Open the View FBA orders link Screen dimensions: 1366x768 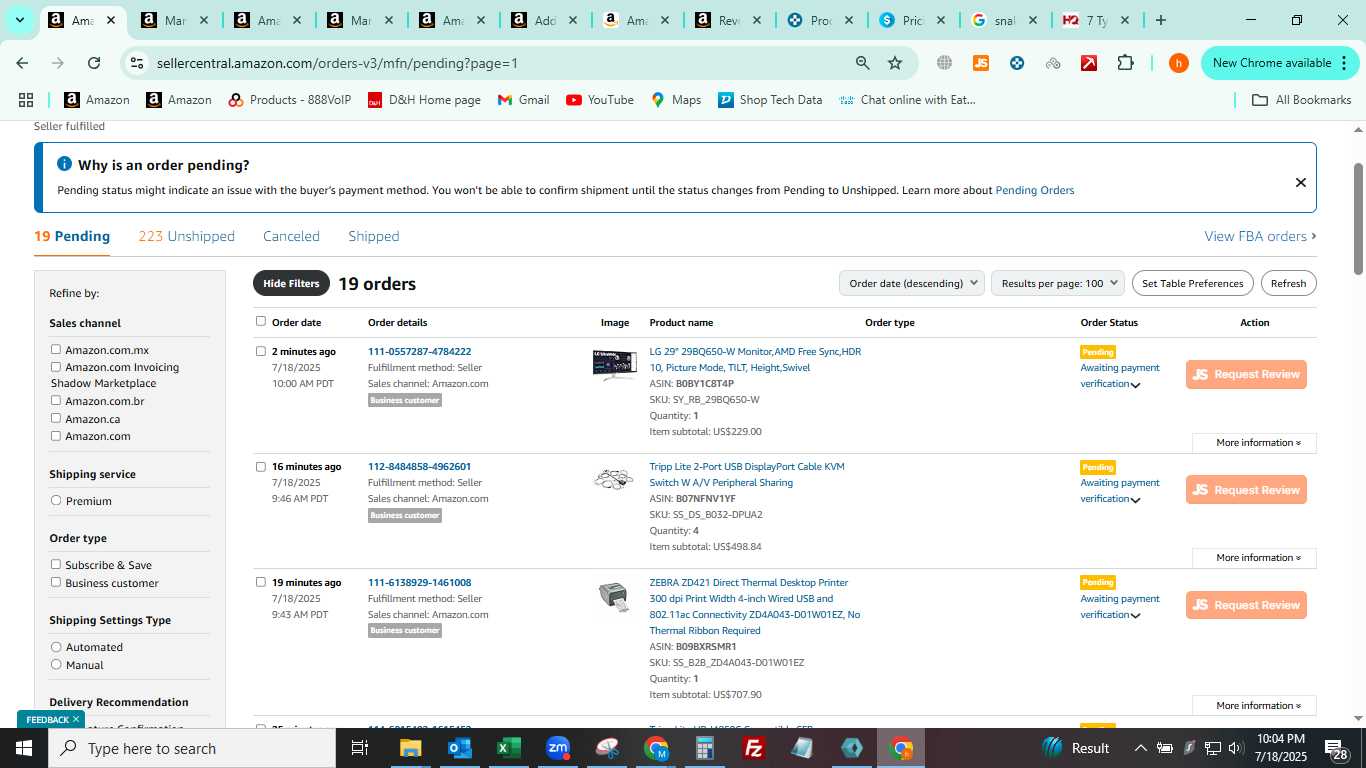click(x=1260, y=236)
